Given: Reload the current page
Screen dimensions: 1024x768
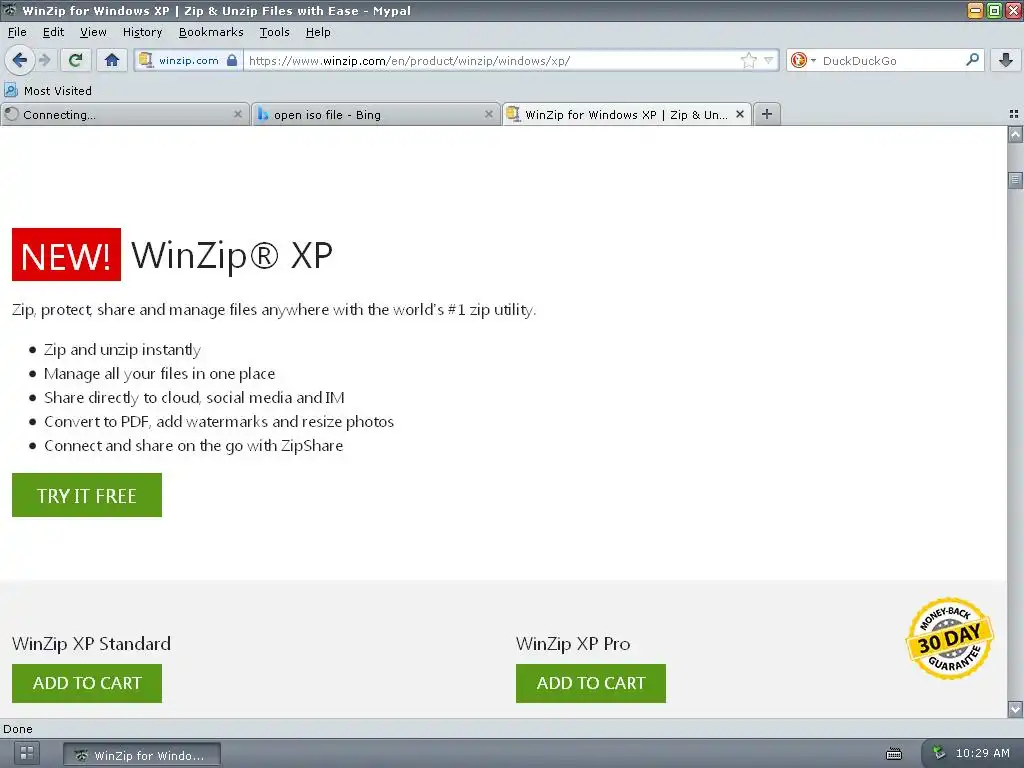Looking at the screenshot, I should 75,60.
